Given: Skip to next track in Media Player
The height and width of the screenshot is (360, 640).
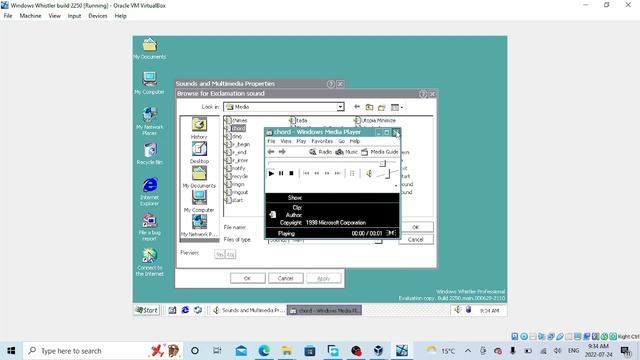Looking at the screenshot, I should tap(337, 173).
